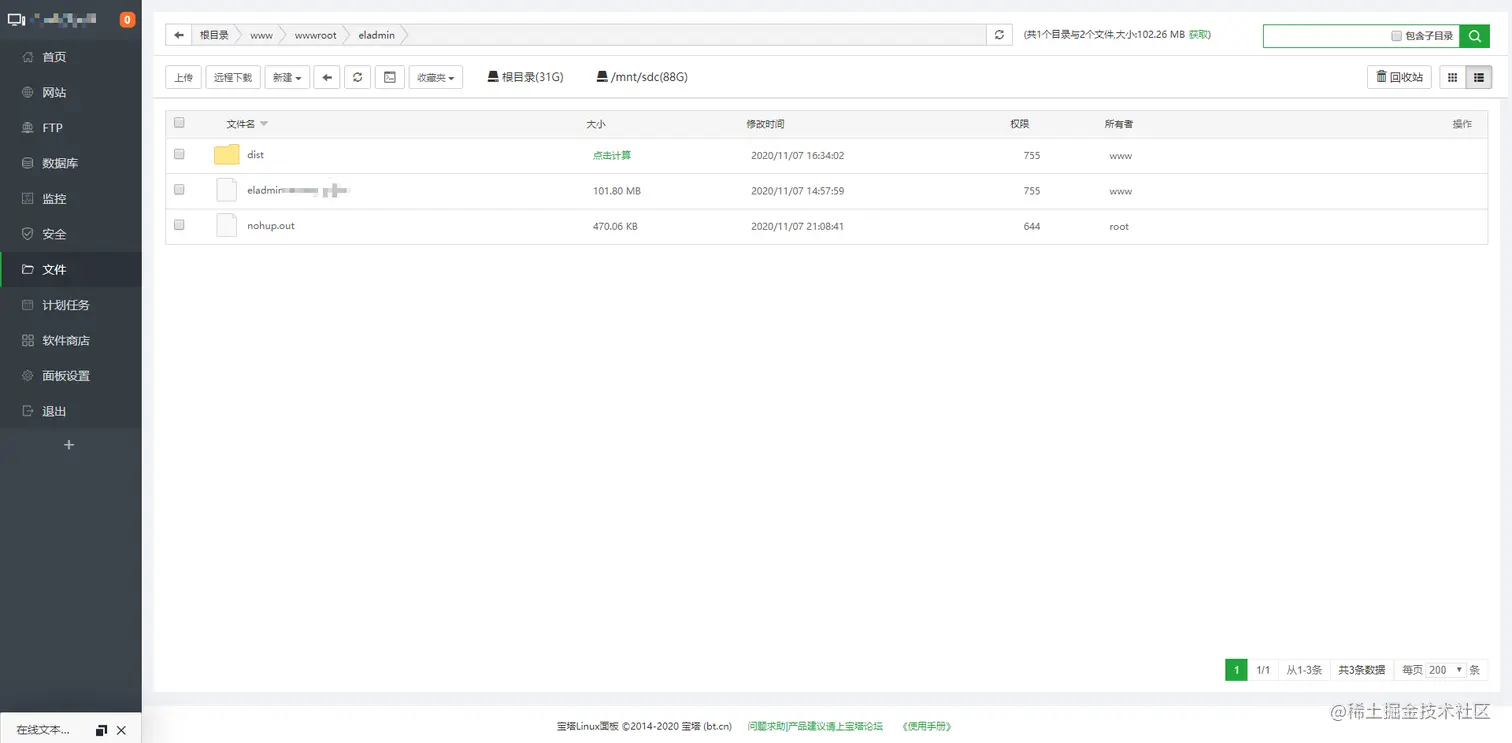Open dist folder name

256,155
